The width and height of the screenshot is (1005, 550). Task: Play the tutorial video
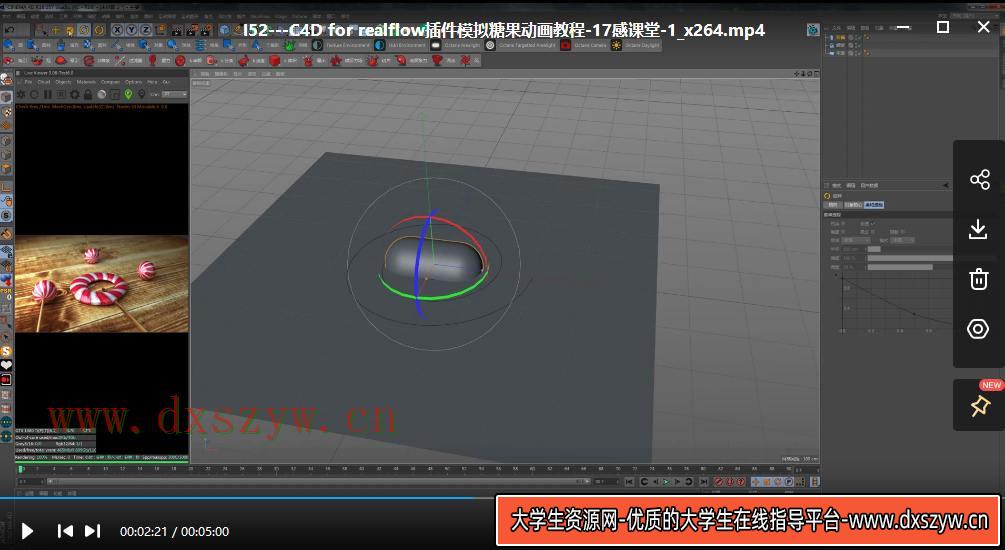[x=27, y=531]
